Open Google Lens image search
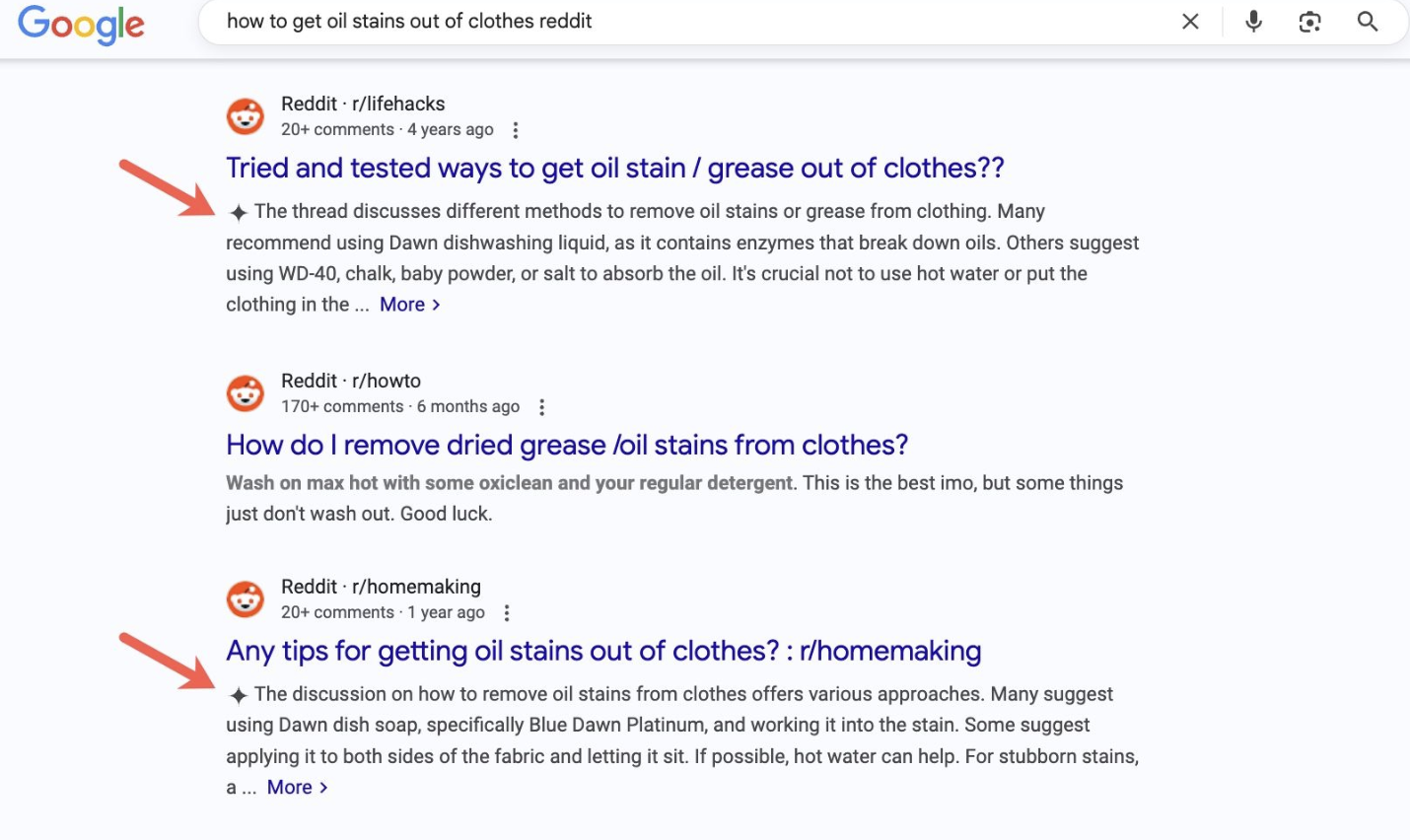 coord(1309,21)
